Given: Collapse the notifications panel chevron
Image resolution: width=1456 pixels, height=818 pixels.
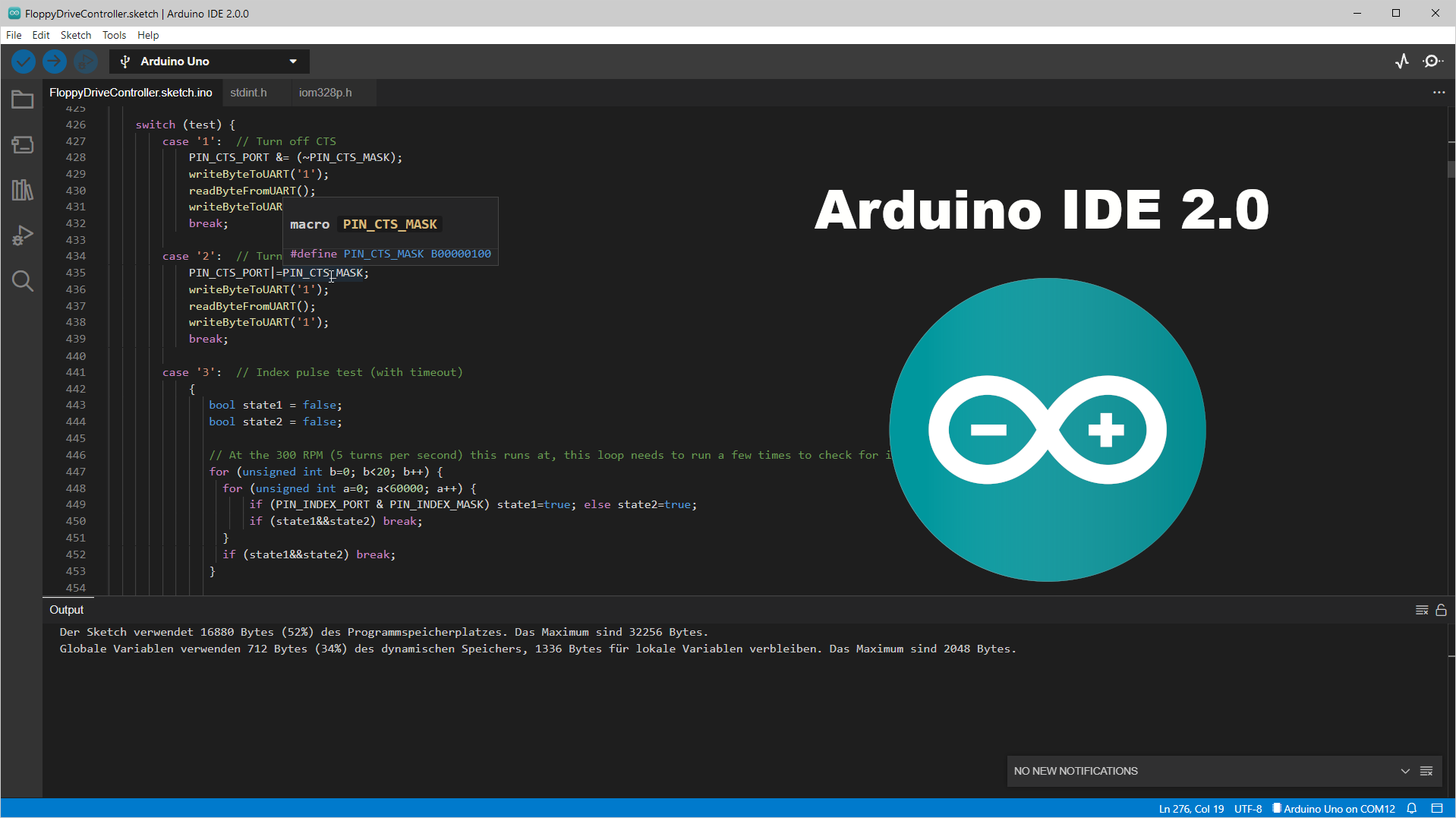Looking at the screenshot, I should [1405, 771].
